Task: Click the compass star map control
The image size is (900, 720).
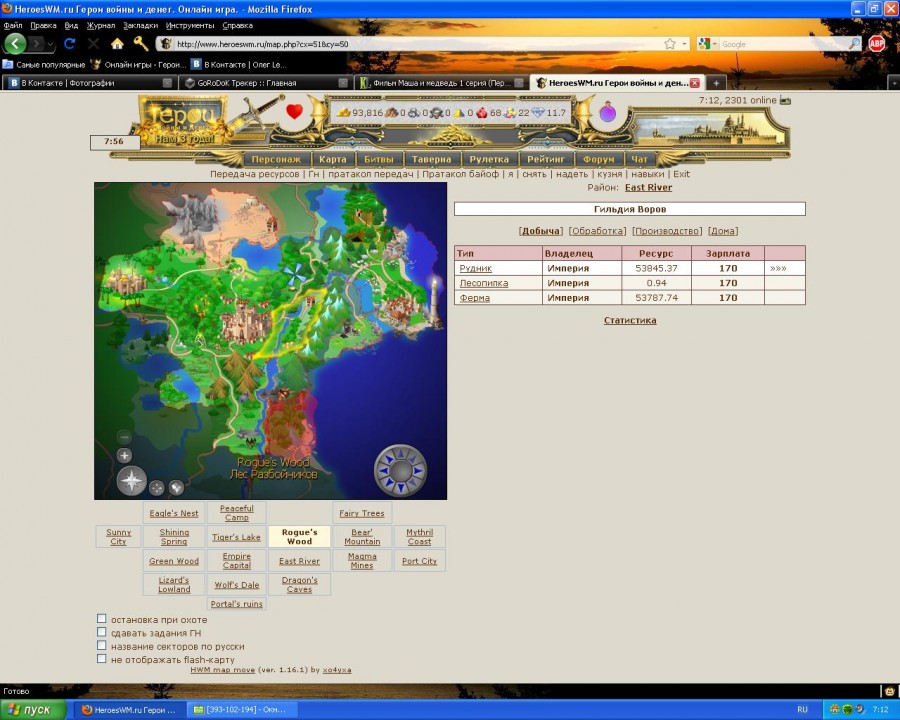Action: pos(131,481)
